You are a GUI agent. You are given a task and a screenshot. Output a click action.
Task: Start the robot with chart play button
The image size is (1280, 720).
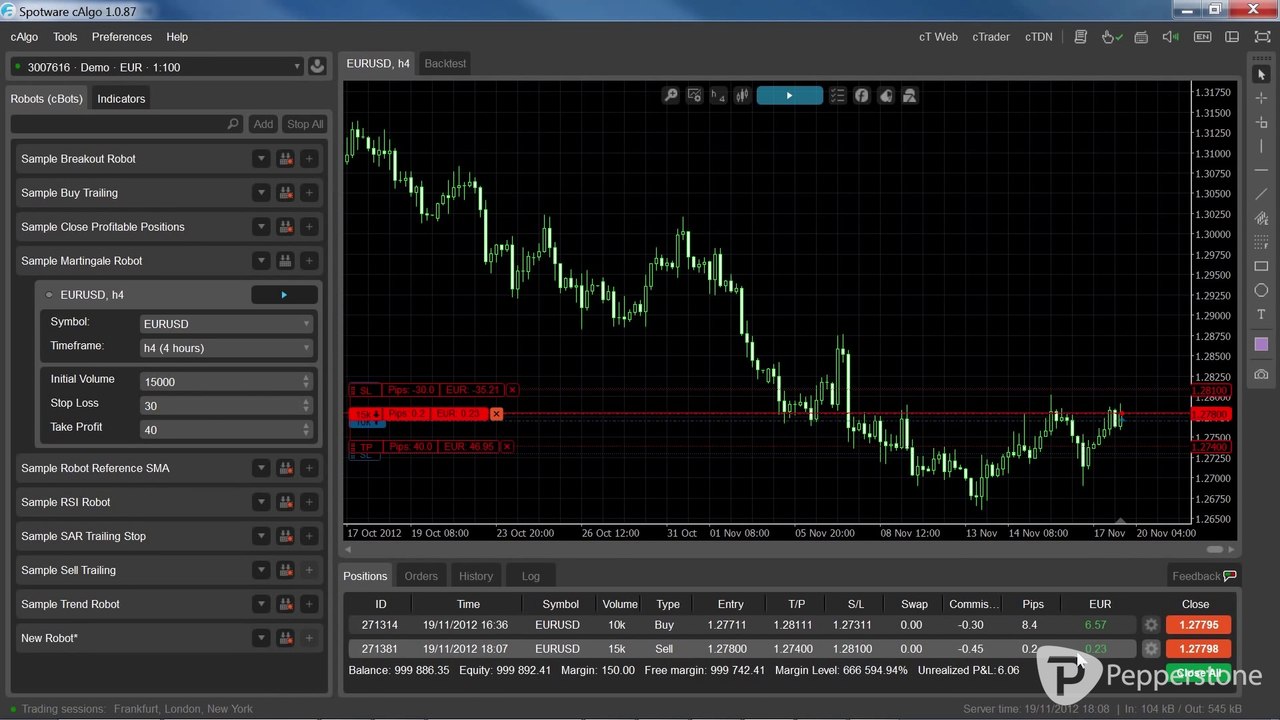789,96
